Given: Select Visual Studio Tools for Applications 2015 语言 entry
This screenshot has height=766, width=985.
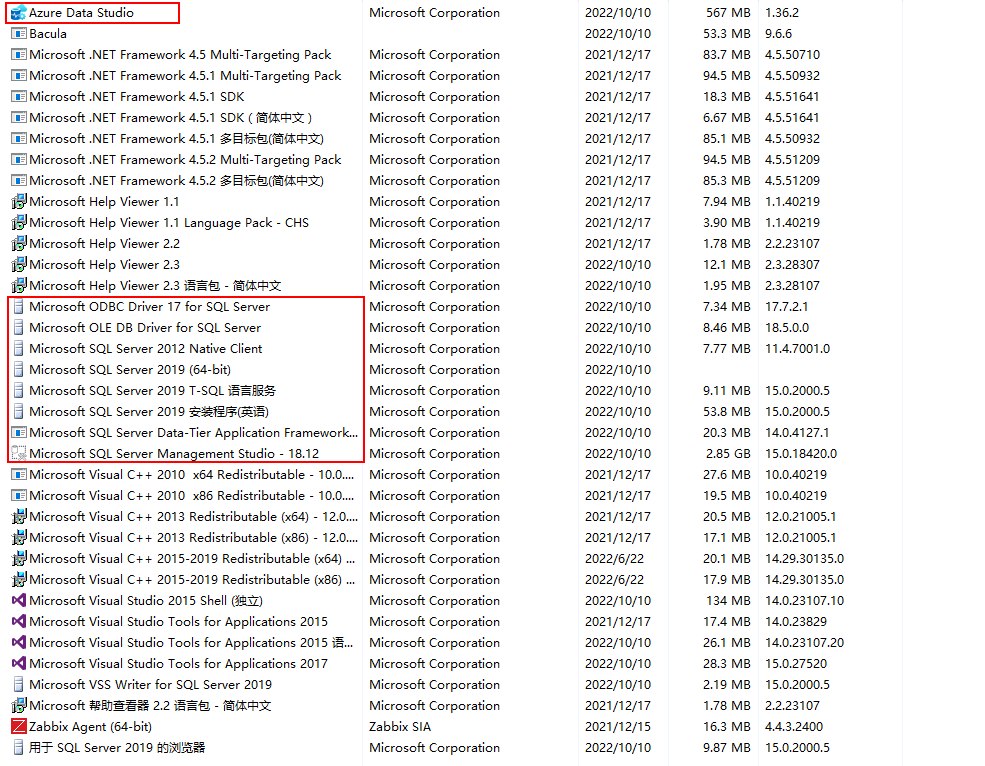Looking at the screenshot, I should (192, 643).
